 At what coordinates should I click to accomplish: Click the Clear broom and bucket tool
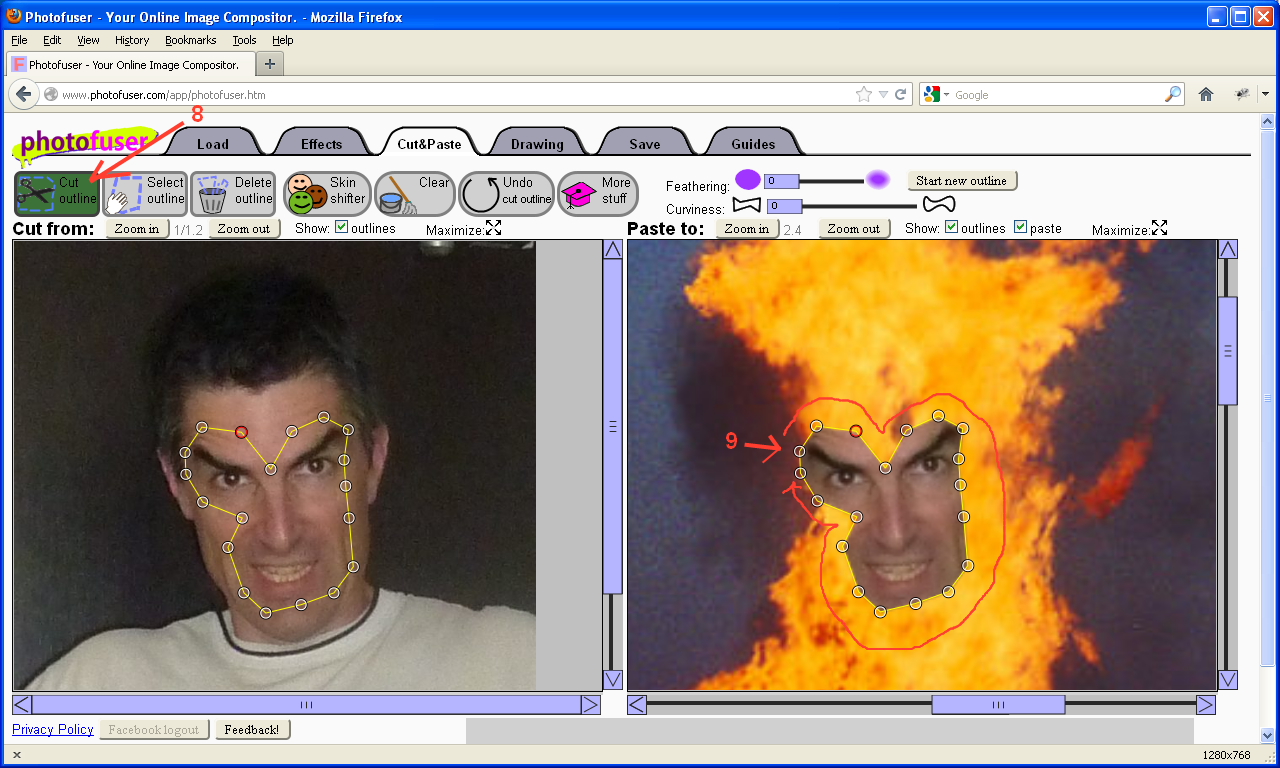(415, 193)
